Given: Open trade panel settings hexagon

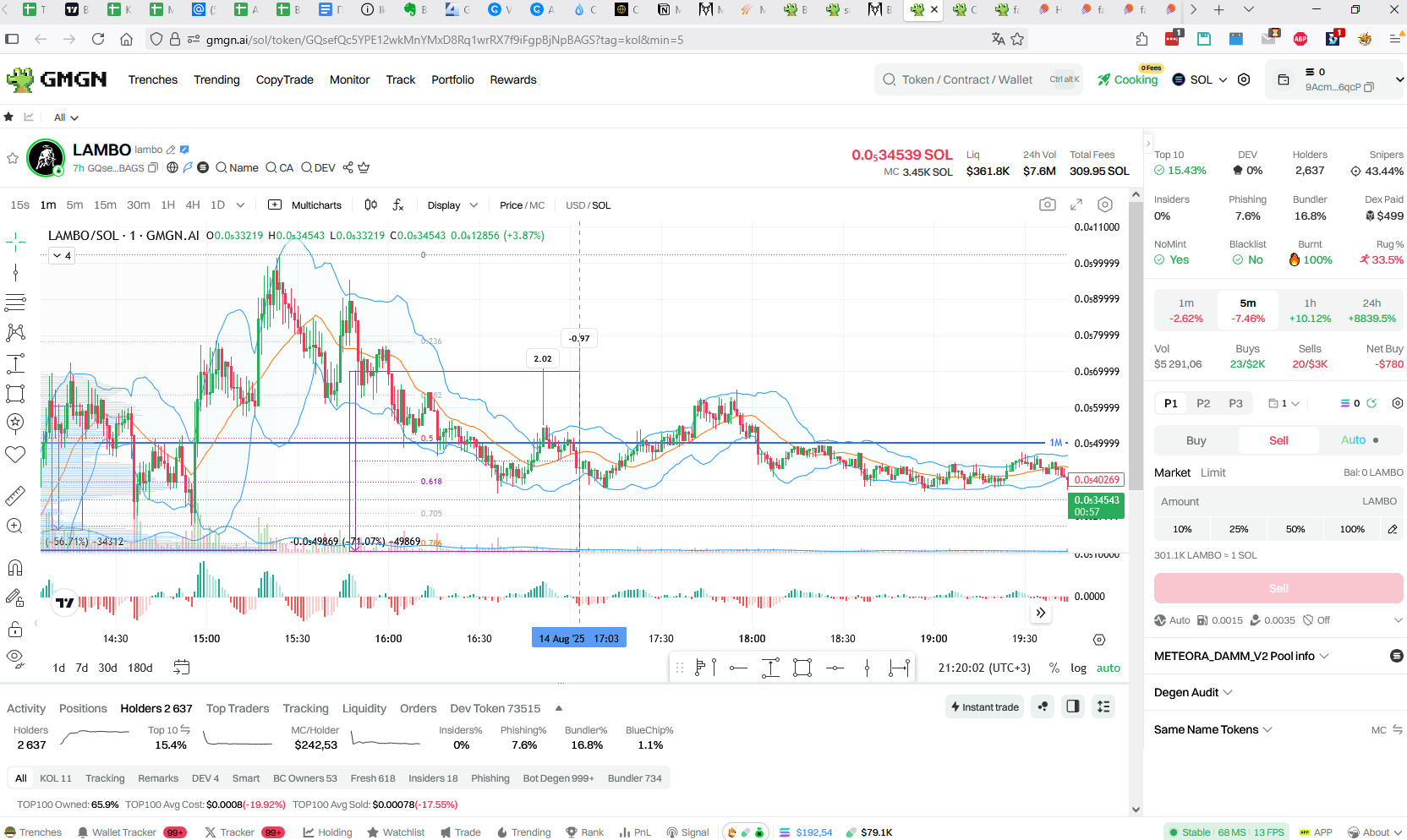Looking at the screenshot, I should pos(1398,403).
